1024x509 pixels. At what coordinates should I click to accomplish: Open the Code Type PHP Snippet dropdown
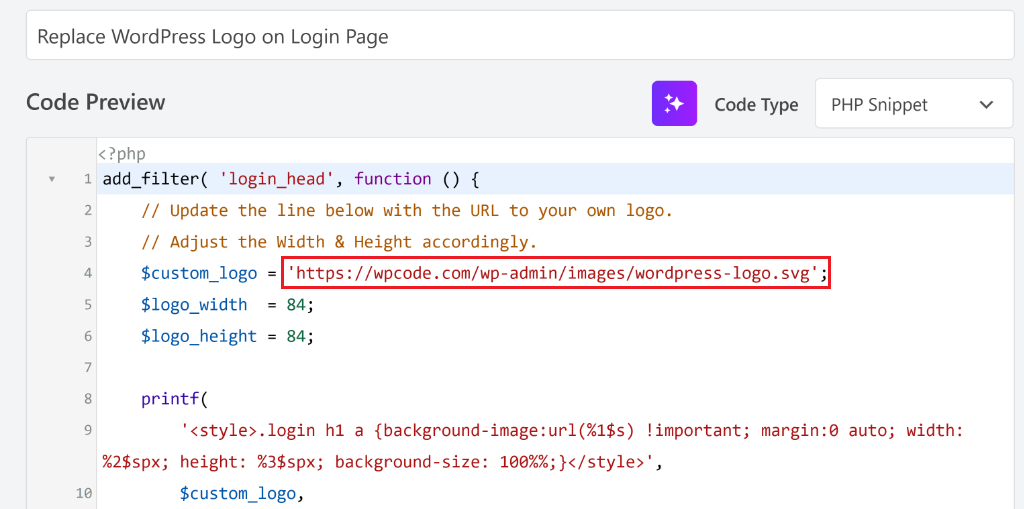click(913, 105)
